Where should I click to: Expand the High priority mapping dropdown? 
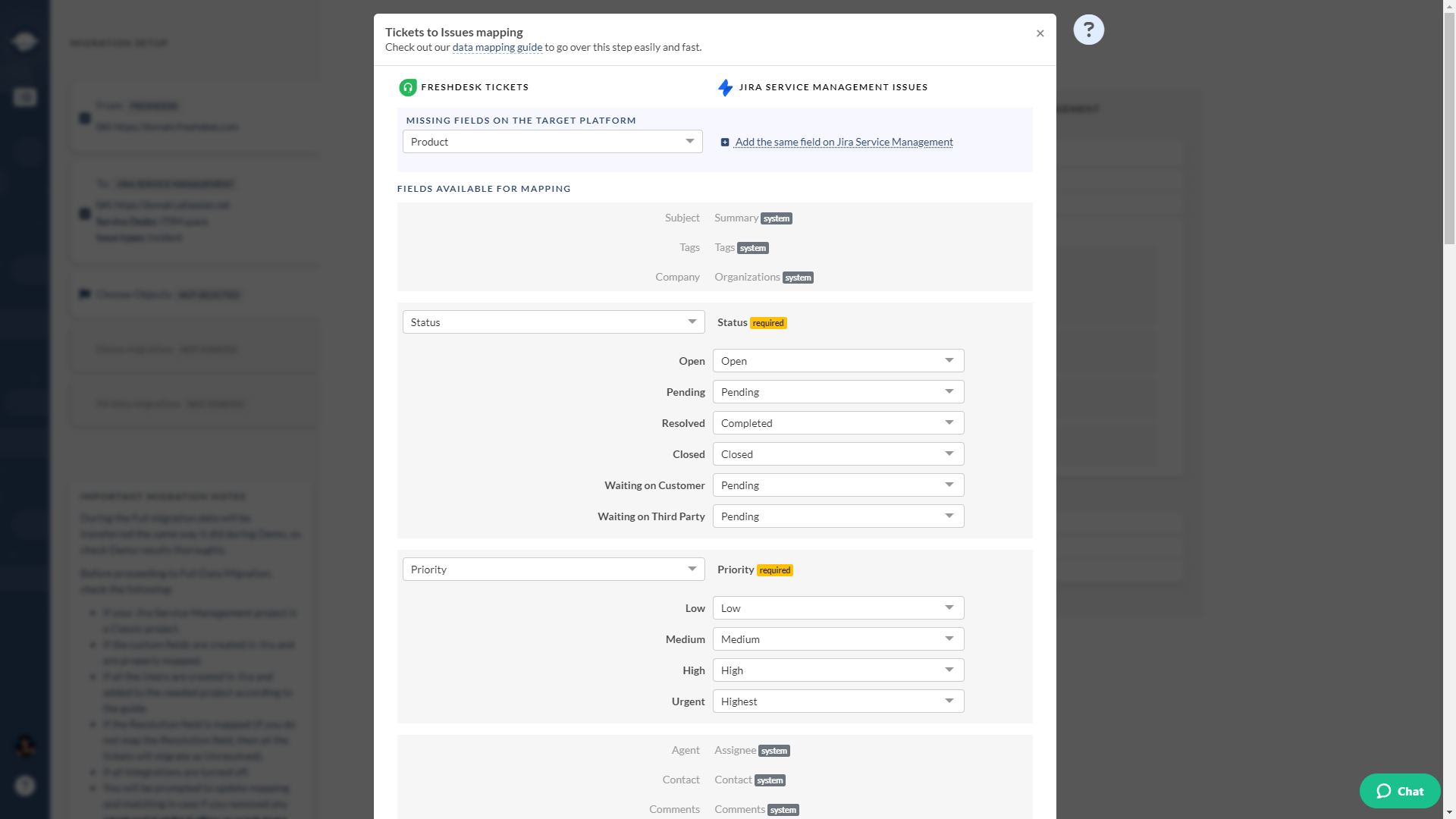click(839, 670)
